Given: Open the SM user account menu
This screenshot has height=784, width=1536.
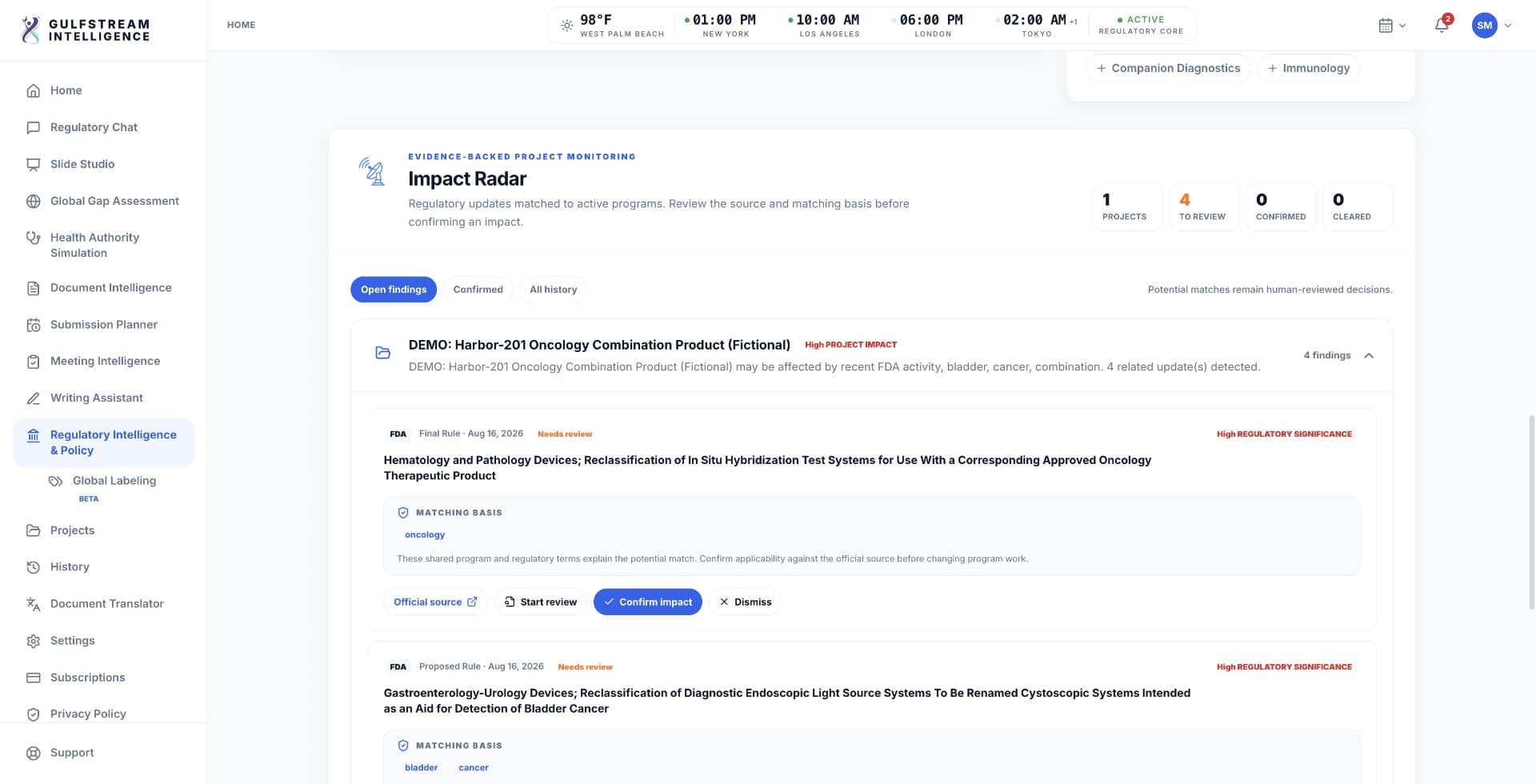Looking at the screenshot, I should (x=1491, y=26).
